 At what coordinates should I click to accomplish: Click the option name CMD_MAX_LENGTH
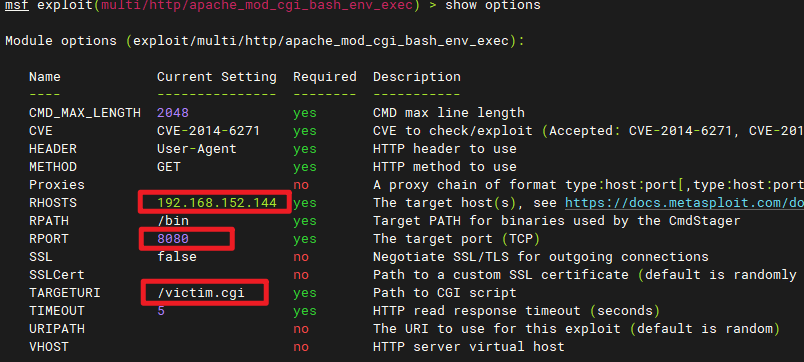(85, 113)
